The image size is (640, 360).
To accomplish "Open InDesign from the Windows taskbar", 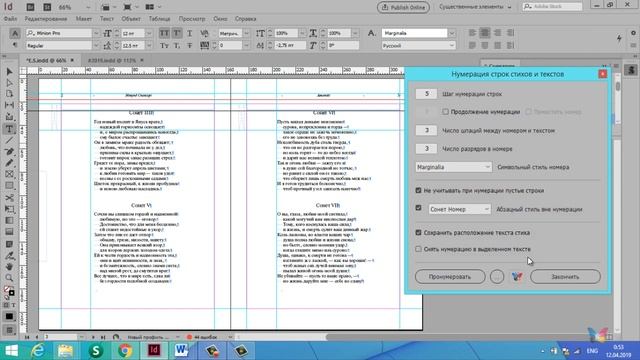I will [154, 351].
